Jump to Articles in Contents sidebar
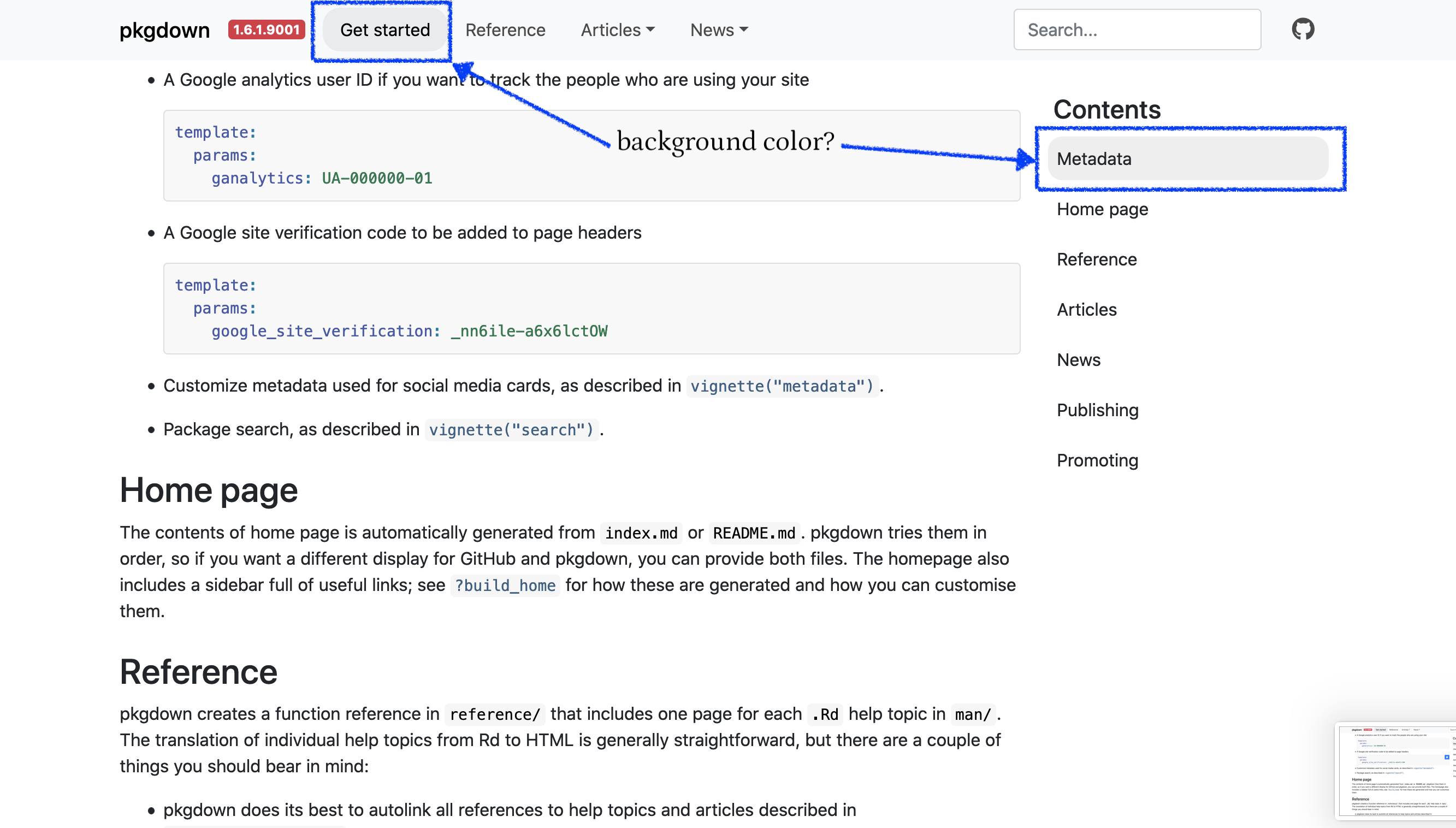 pos(1086,309)
